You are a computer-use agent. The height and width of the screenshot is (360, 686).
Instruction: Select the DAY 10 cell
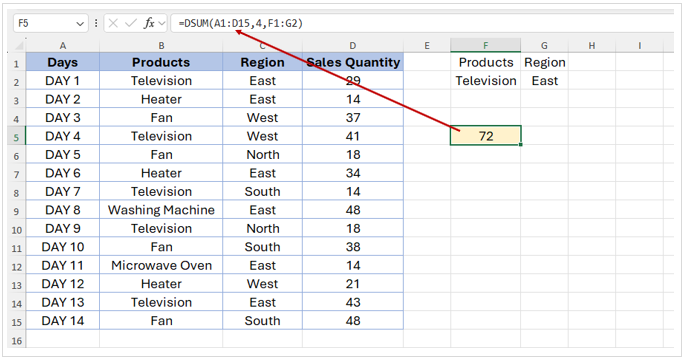[63, 247]
